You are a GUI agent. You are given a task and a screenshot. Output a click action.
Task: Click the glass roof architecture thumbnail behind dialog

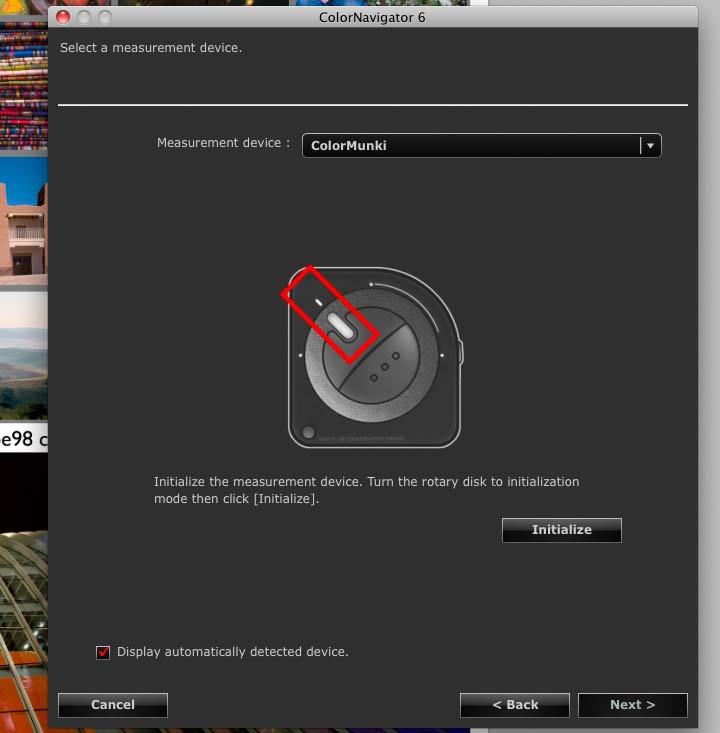(x=24, y=631)
